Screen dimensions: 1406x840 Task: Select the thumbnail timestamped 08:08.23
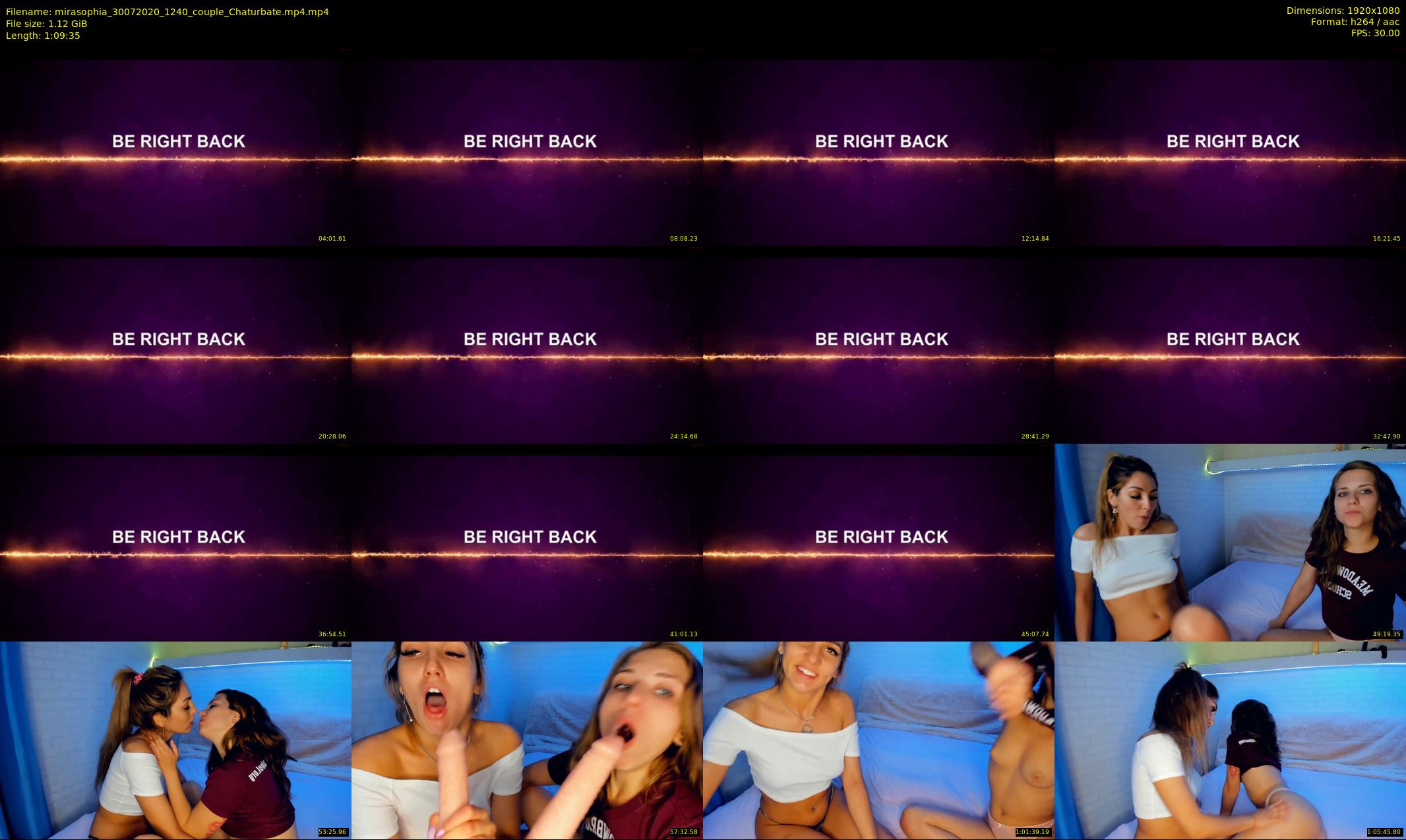coord(527,147)
